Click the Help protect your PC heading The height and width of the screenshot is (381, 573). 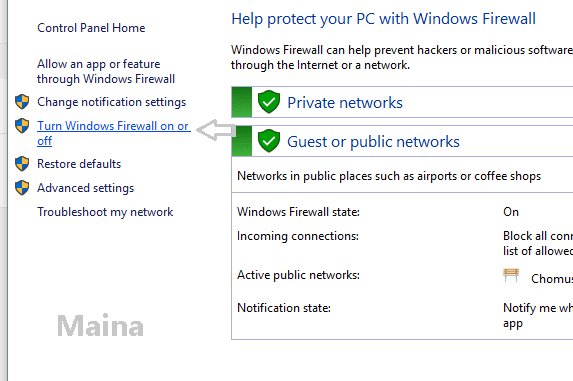point(383,19)
